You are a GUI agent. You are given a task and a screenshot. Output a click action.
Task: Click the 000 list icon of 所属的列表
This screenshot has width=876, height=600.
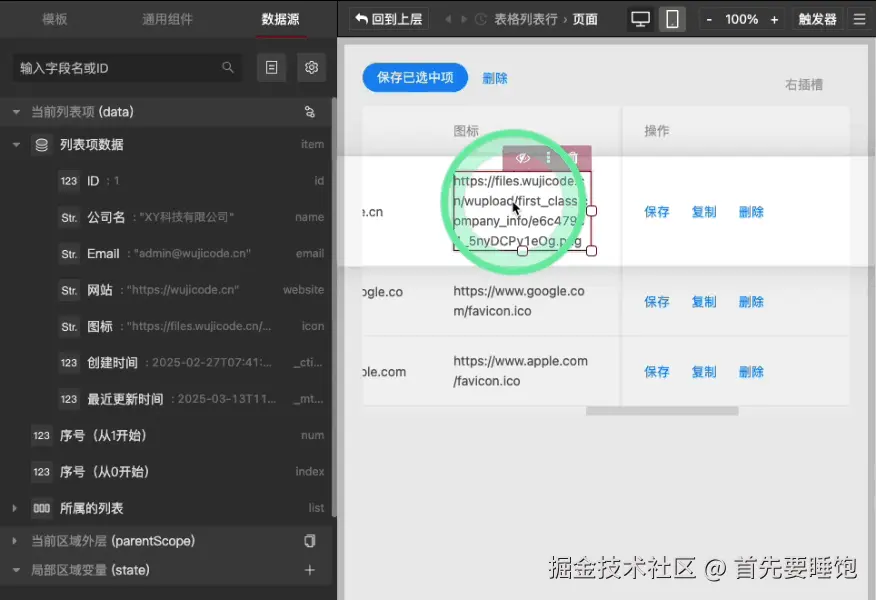41,508
